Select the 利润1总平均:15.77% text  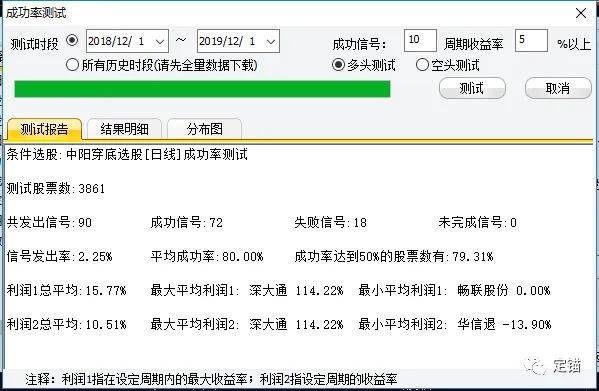point(66,290)
